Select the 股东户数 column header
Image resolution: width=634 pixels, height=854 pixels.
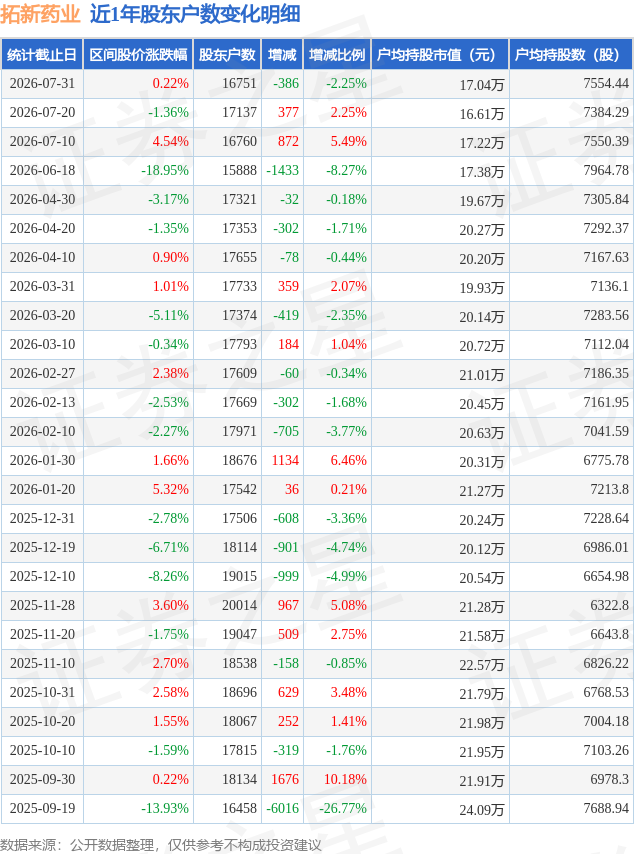pyautogui.click(x=227, y=54)
